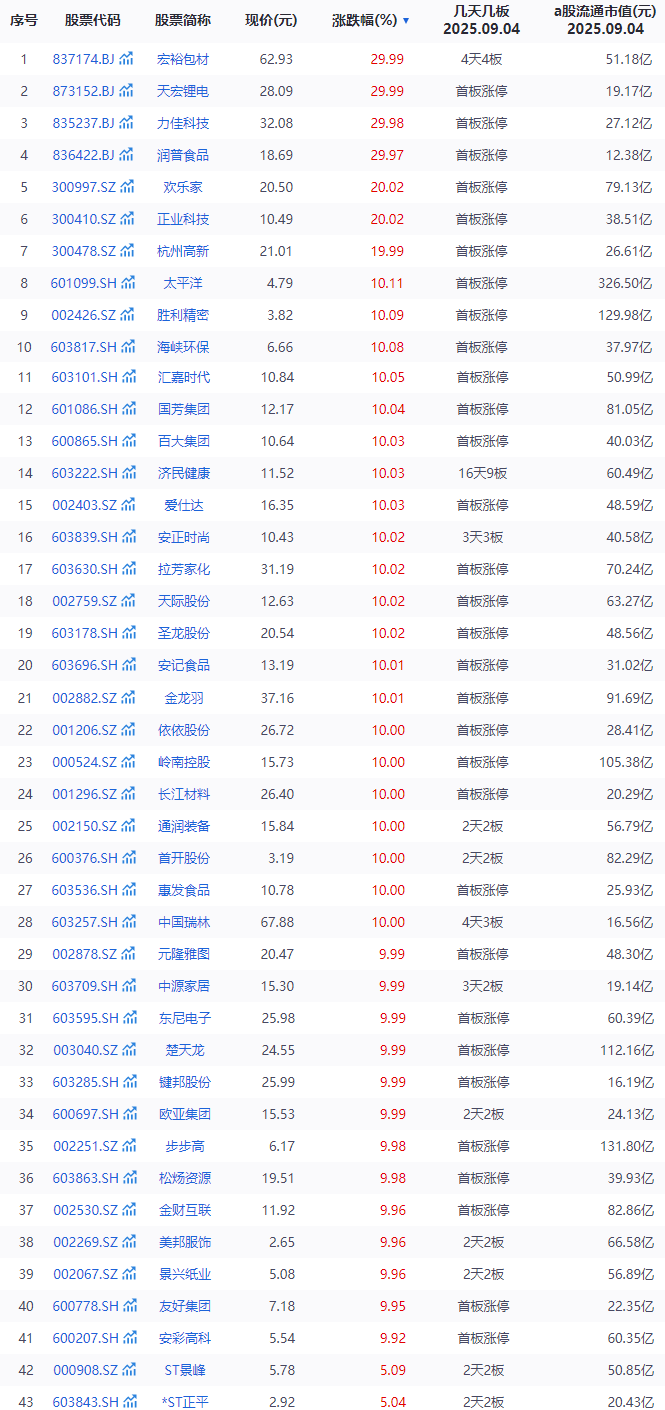The width and height of the screenshot is (665, 1410).
Task: Click chart icon next to 603178.SH
Action: (x=127, y=633)
